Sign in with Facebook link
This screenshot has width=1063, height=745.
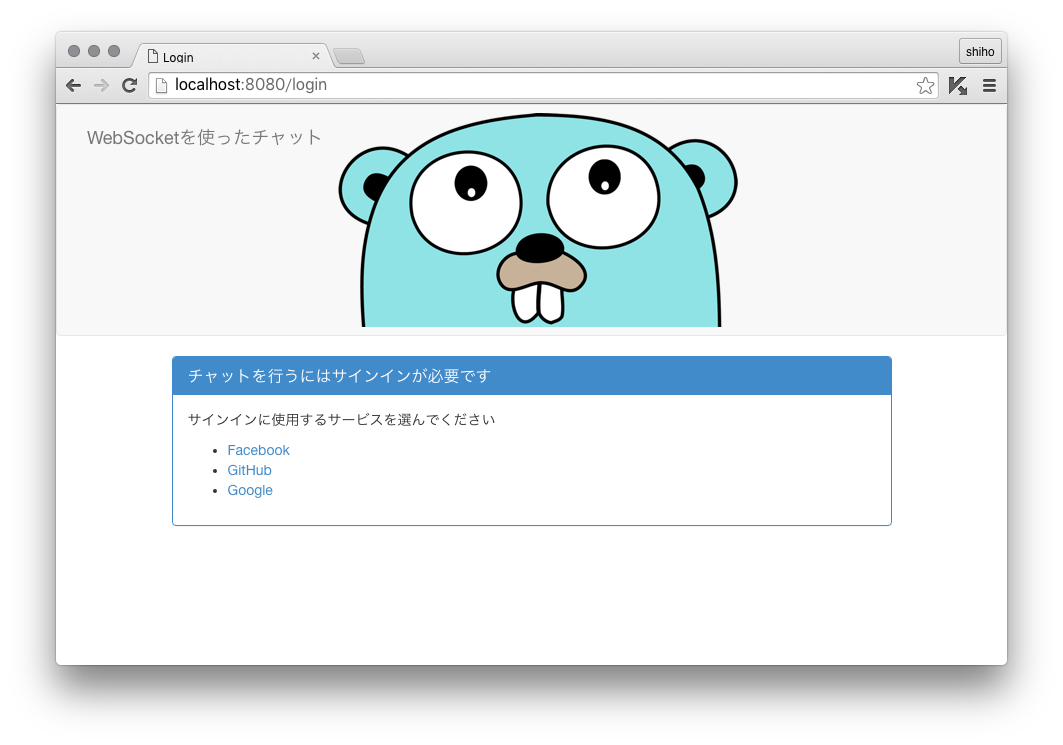258,450
